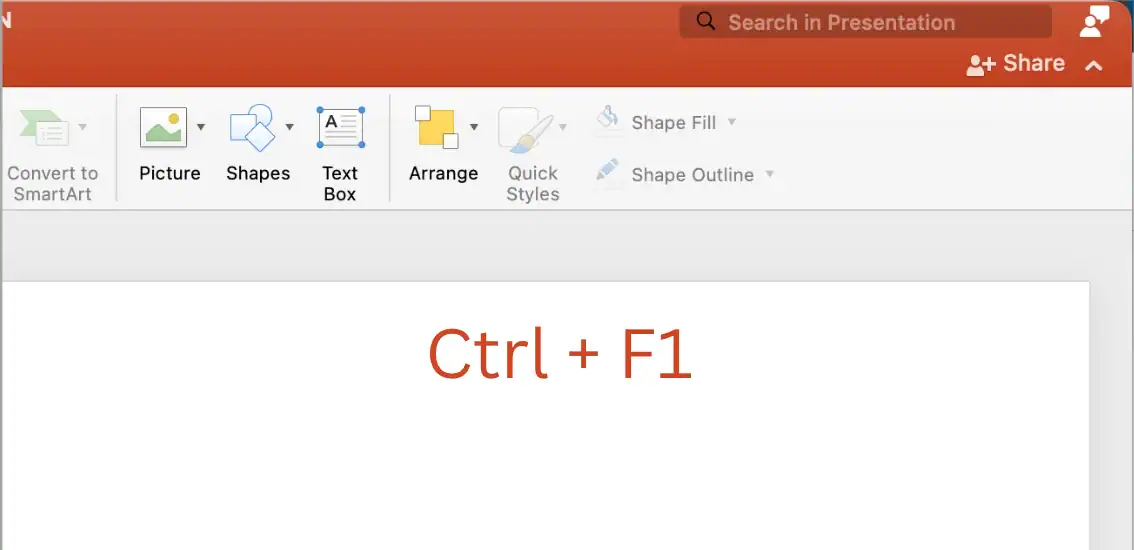Viewport: 1134px width, 550px height.
Task: Select the Shapes icon
Action: click(252, 127)
